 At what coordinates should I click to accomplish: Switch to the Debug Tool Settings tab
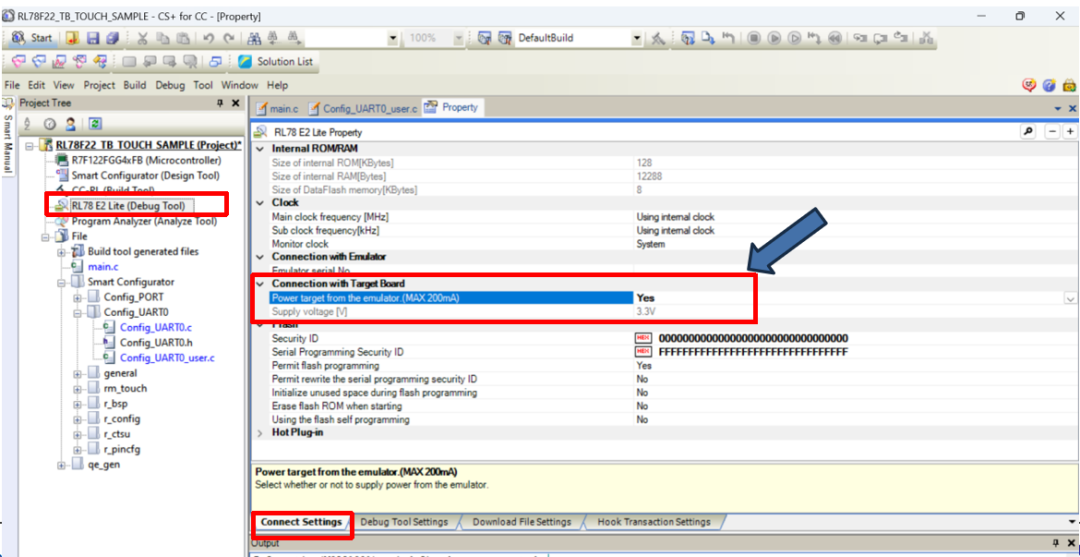[x=404, y=521]
